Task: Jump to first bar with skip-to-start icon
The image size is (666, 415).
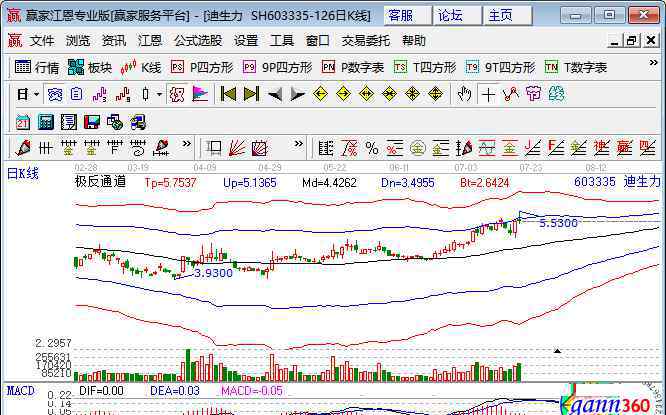Action: point(228,94)
